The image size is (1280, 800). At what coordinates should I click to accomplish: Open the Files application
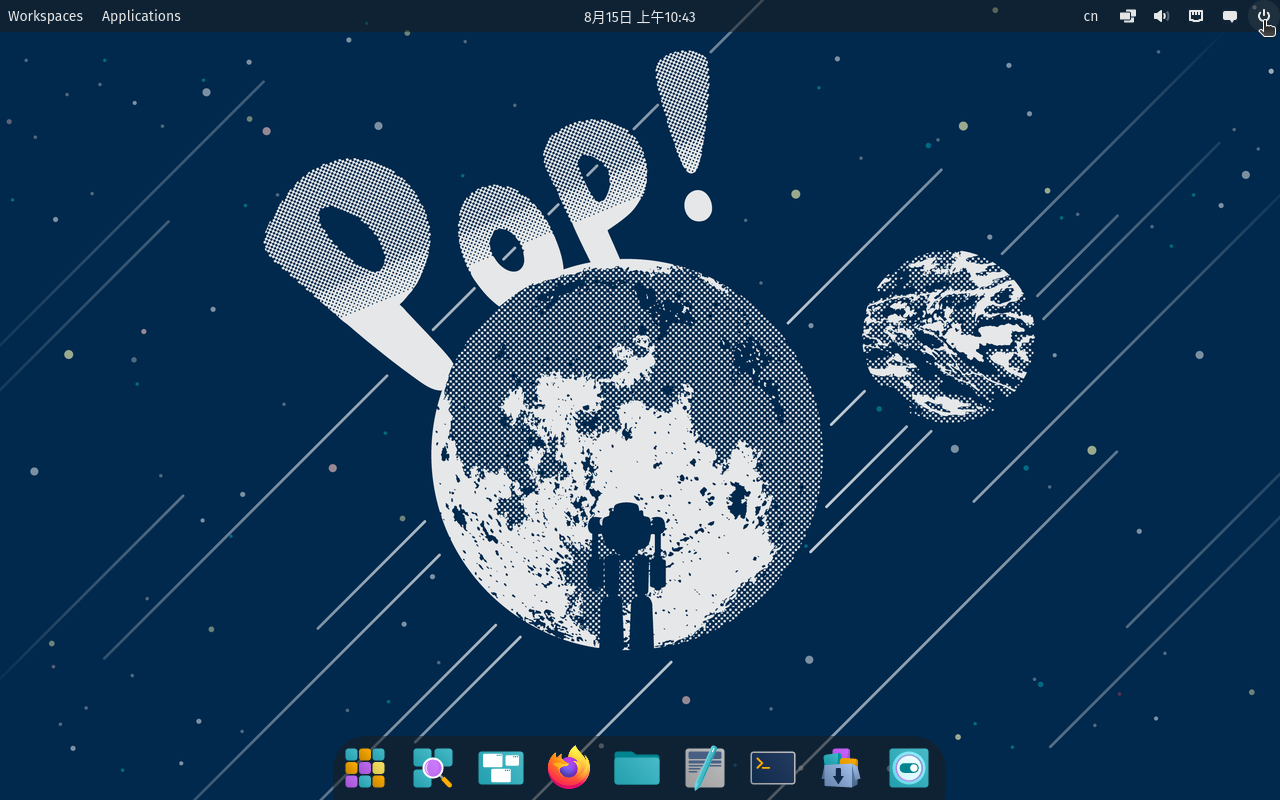tap(636, 767)
